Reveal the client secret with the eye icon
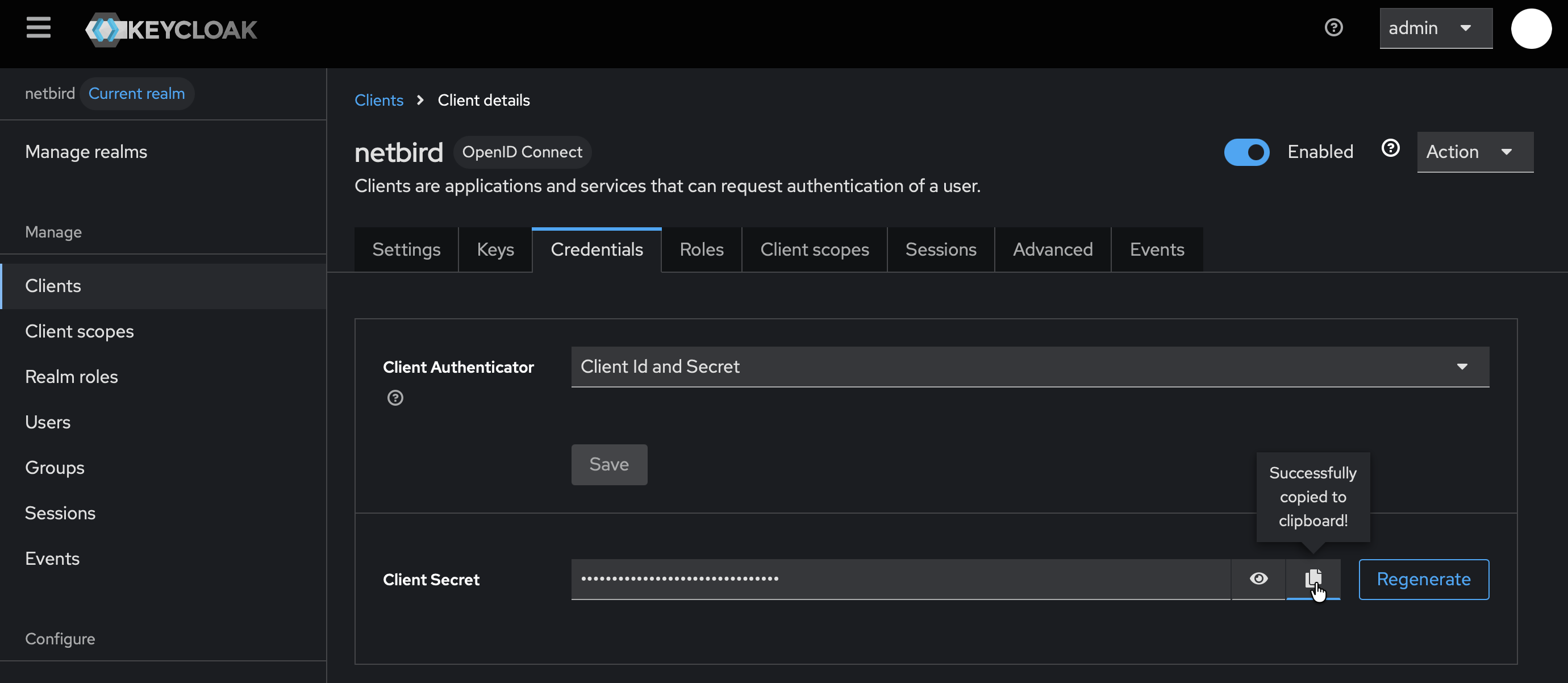 pyautogui.click(x=1258, y=579)
